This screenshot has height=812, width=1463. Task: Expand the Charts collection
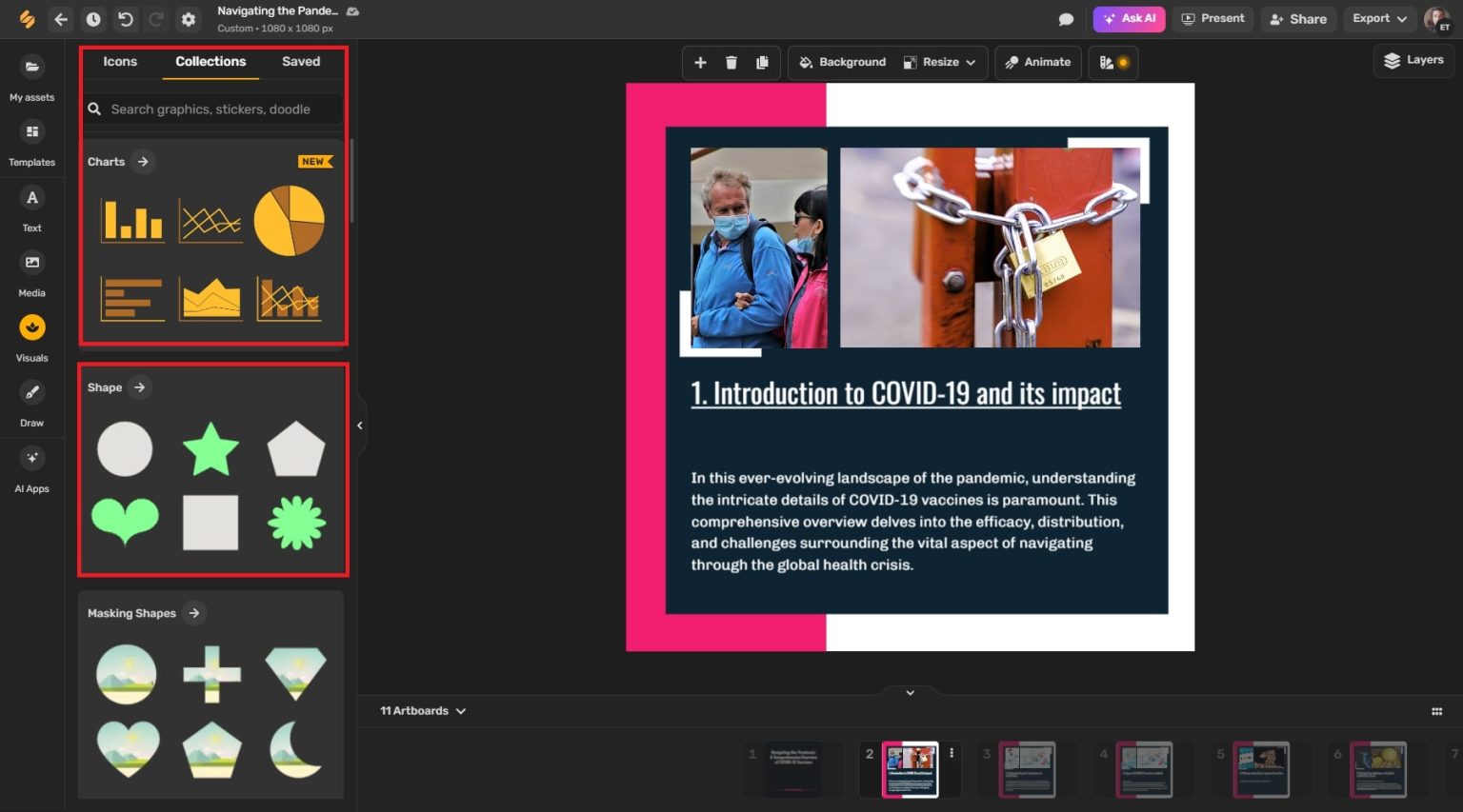coord(144,161)
